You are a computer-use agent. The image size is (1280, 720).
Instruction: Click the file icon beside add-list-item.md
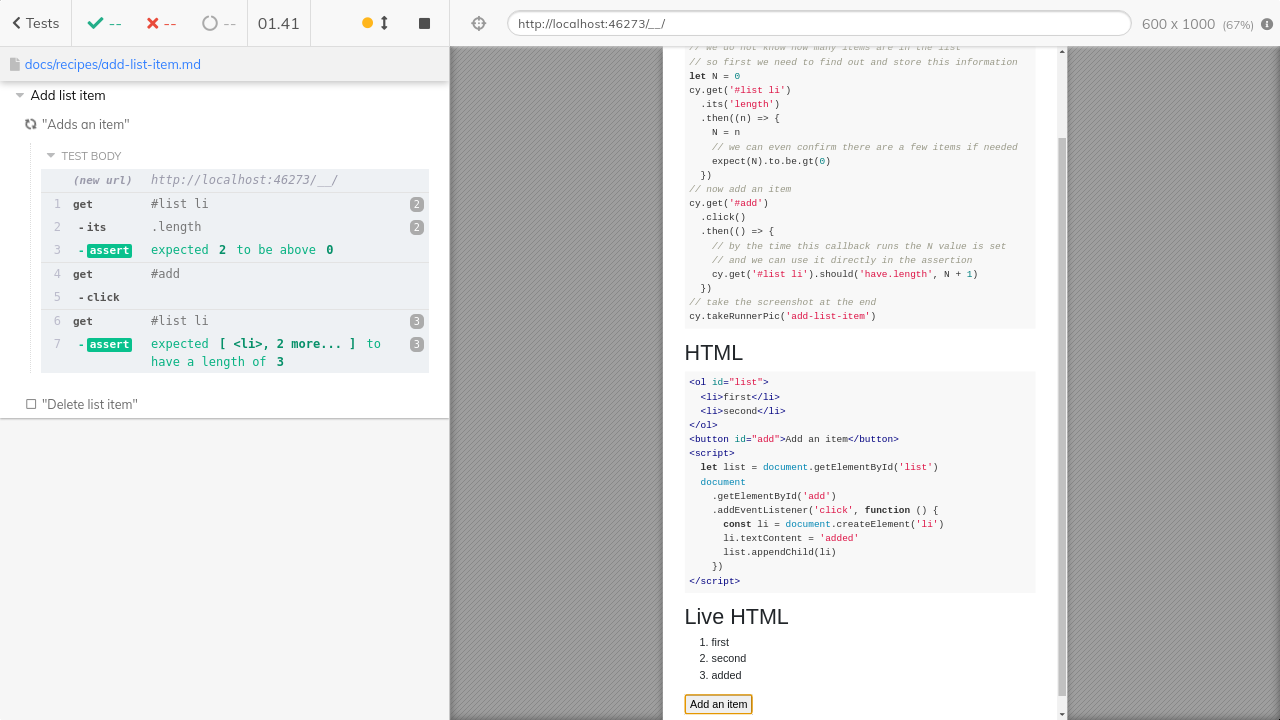pos(15,62)
